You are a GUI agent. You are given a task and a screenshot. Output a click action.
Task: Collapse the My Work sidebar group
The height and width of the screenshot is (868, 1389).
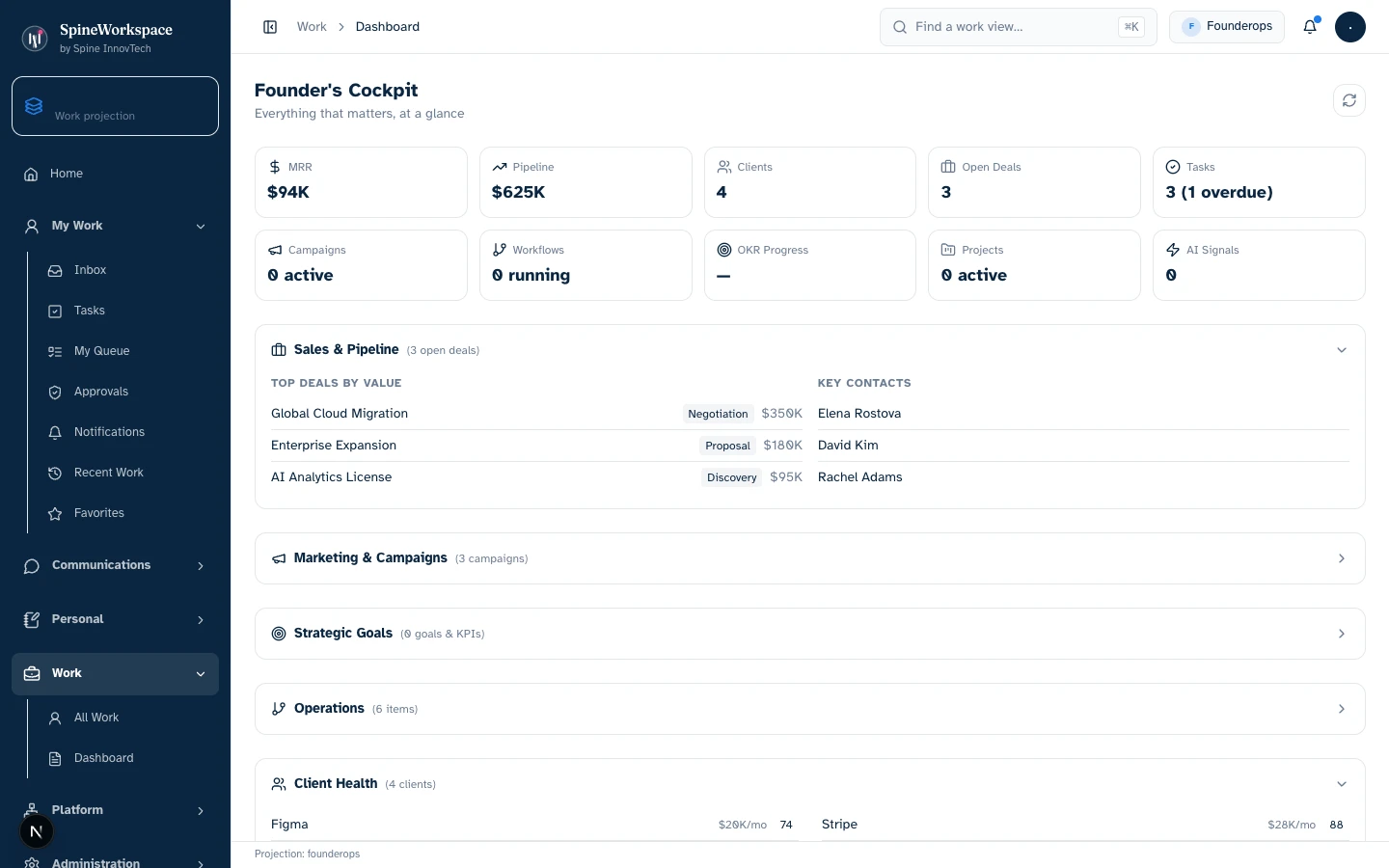click(x=115, y=226)
